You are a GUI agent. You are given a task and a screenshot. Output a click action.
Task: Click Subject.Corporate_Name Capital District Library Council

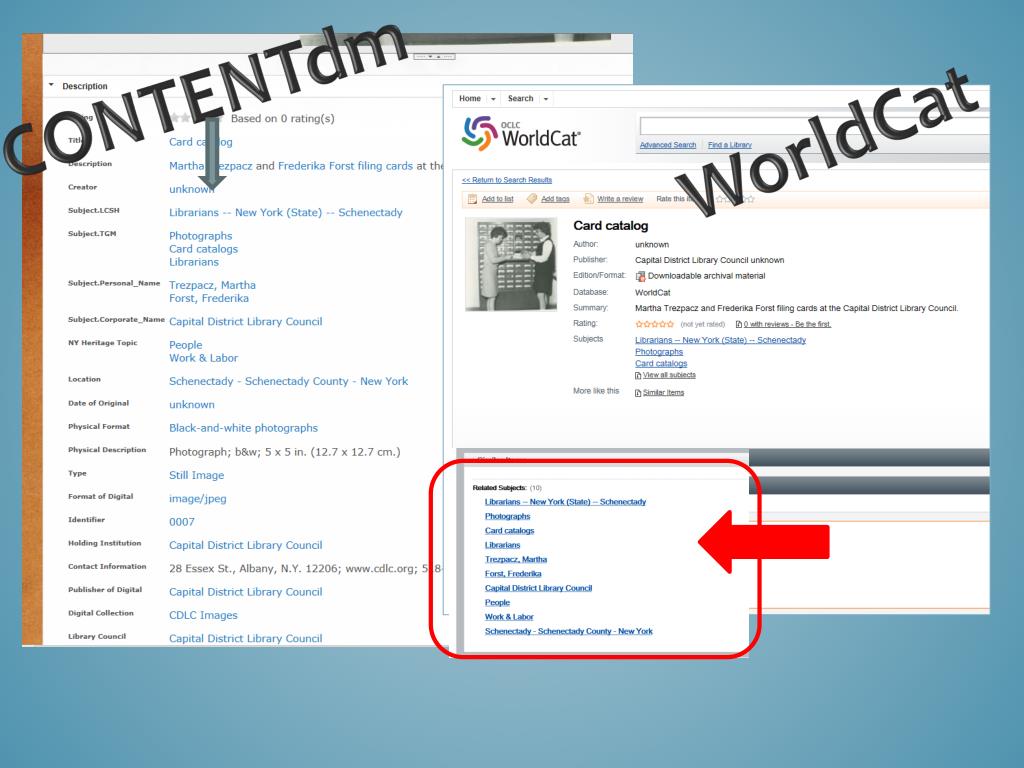click(246, 322)
